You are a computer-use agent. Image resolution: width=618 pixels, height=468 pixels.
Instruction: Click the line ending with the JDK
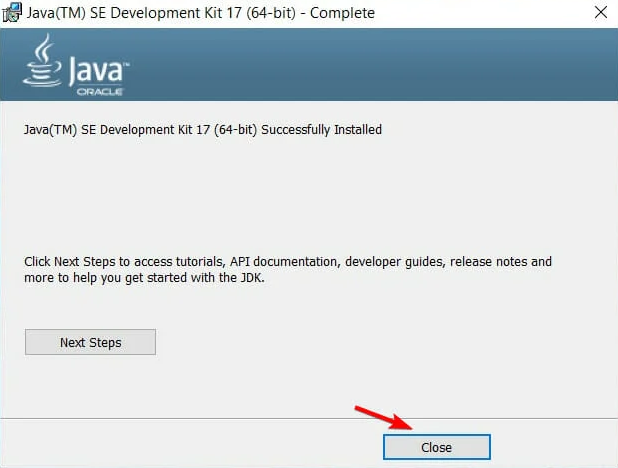tap(144, 278)
